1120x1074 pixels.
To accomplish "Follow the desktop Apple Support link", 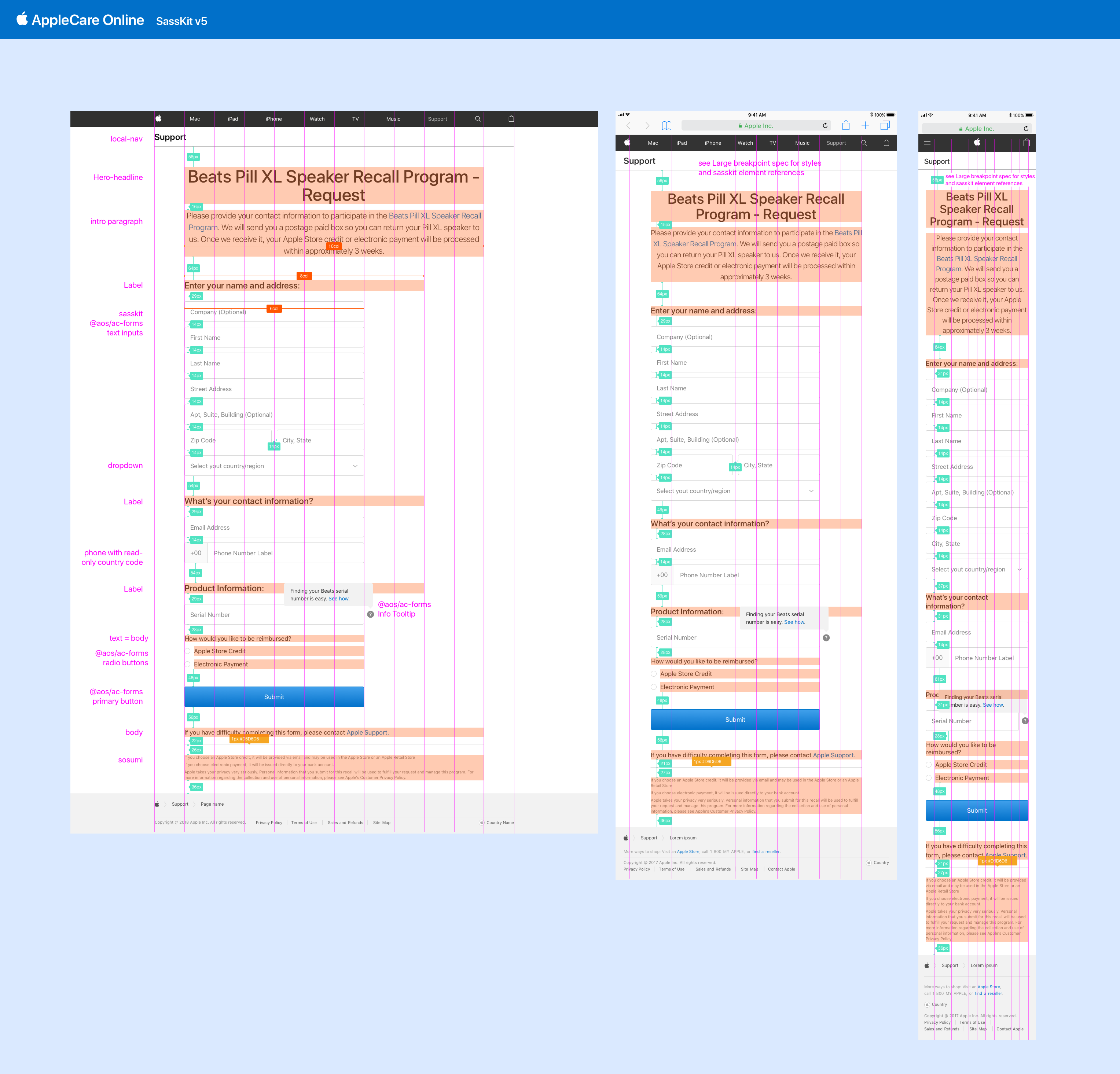I will [x=367, y=732].
